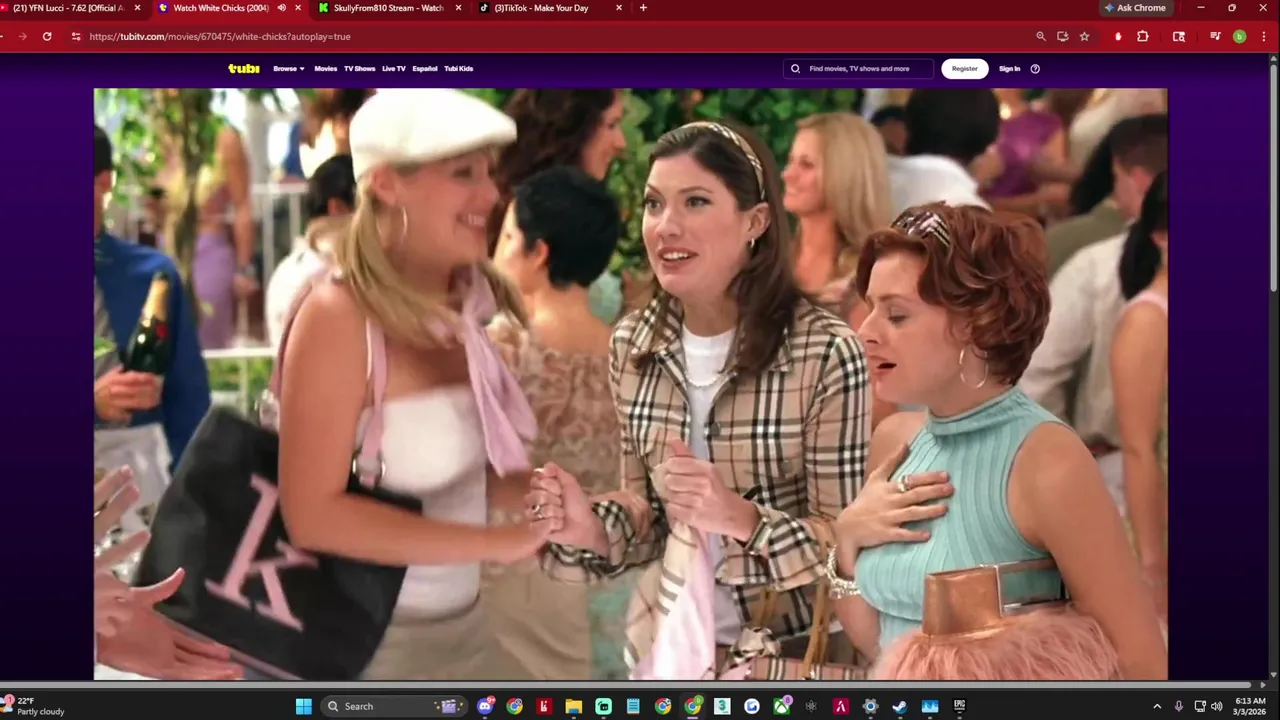Toggle the microphone tray icon
The width and height of the screenshot is (1280, 720).
1179,706
